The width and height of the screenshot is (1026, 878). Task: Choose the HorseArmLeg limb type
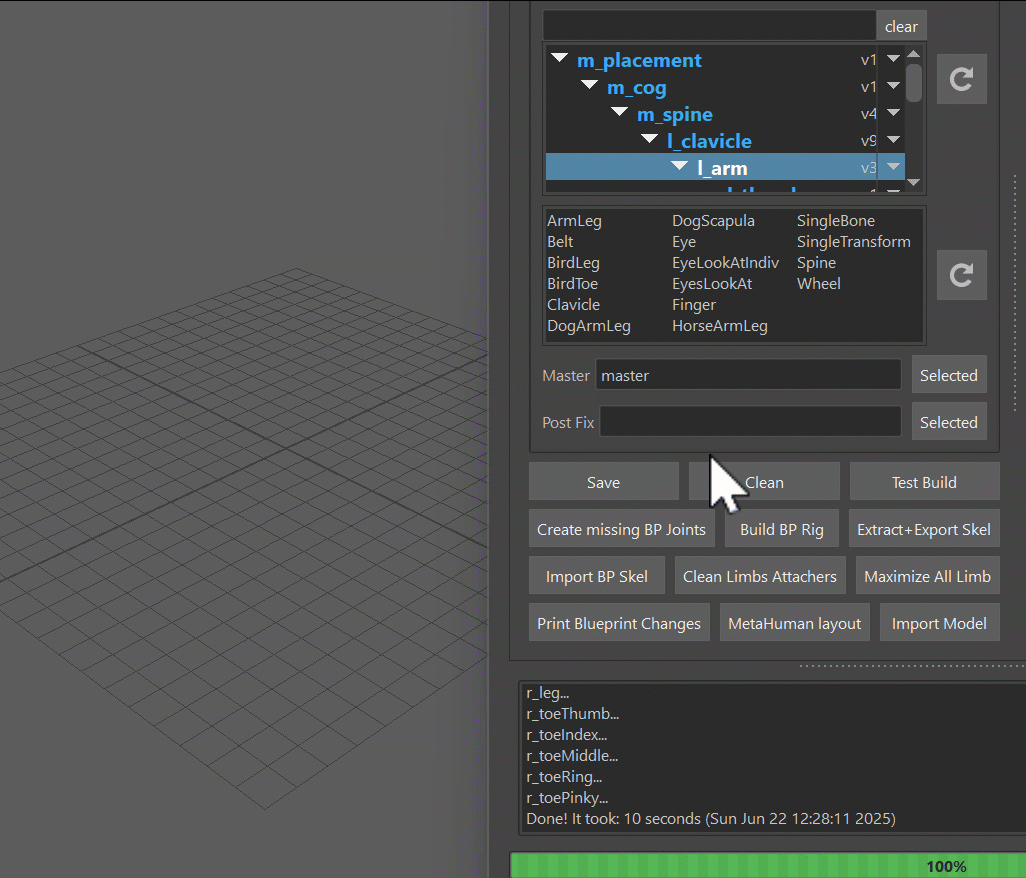tap(720, 326)
